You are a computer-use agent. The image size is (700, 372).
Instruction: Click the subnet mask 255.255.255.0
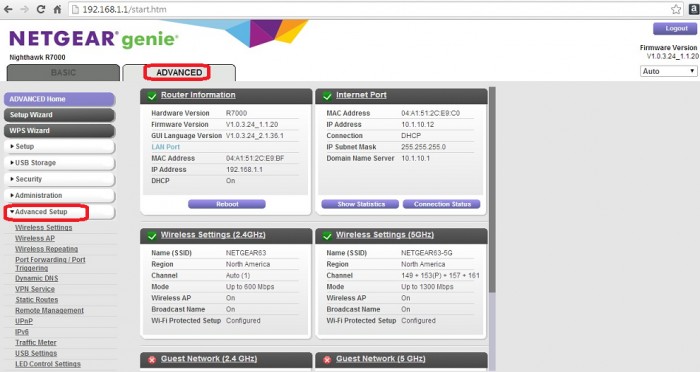pos(423,147)
